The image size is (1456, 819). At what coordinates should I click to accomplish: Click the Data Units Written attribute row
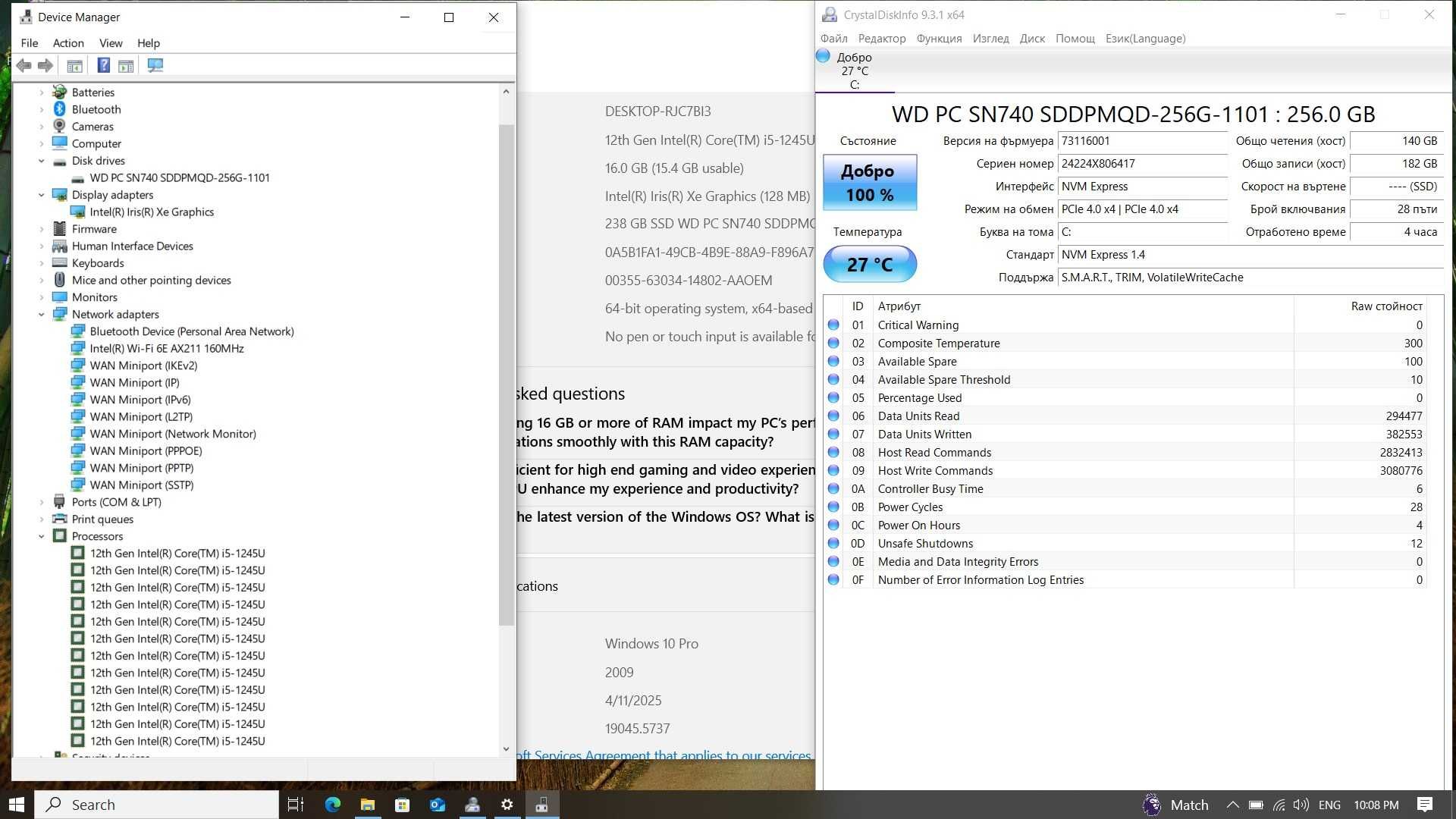pos(1125,434)
